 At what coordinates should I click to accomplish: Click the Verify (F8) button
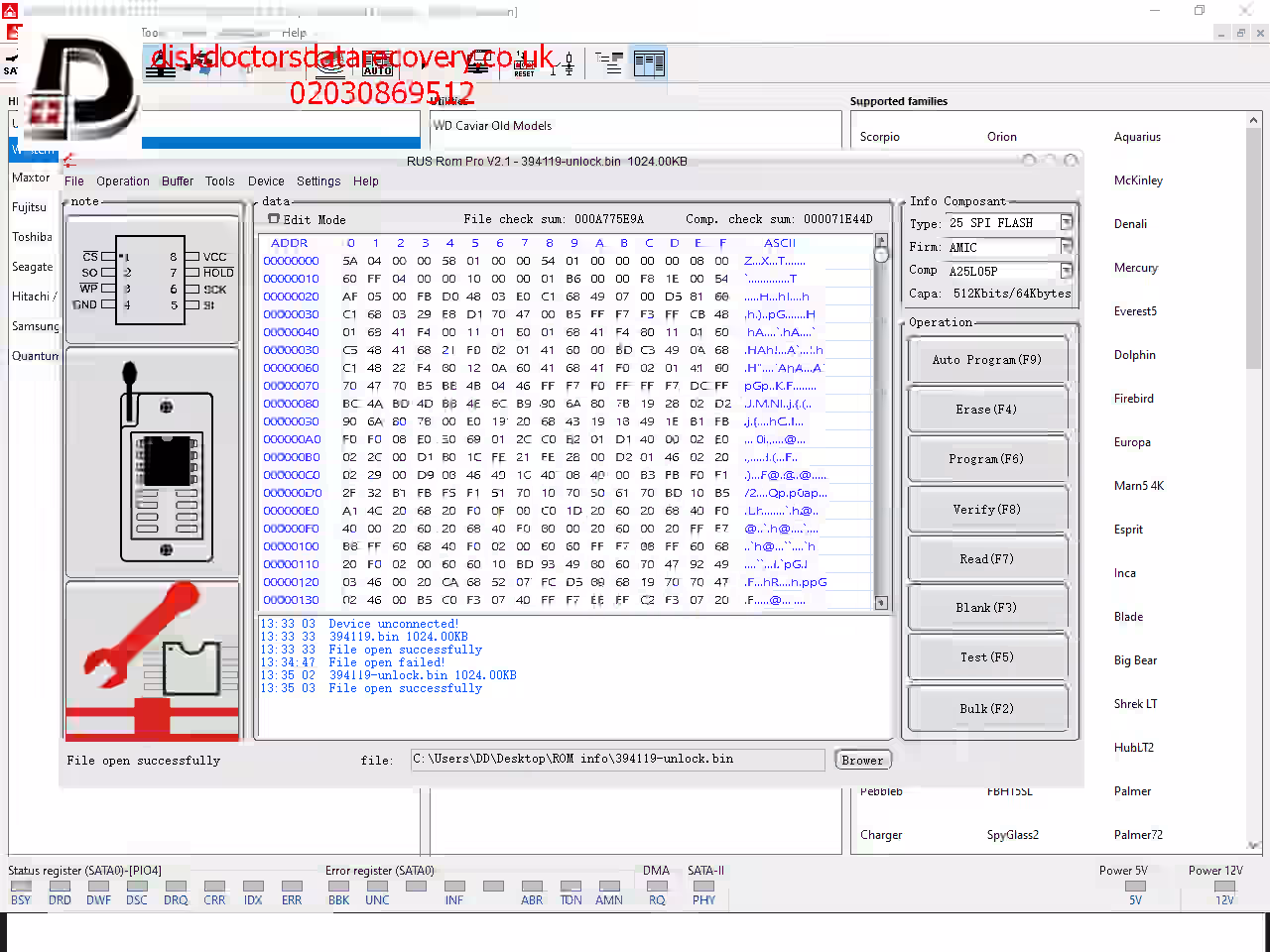pyautogui.click(x=987, y=510)
